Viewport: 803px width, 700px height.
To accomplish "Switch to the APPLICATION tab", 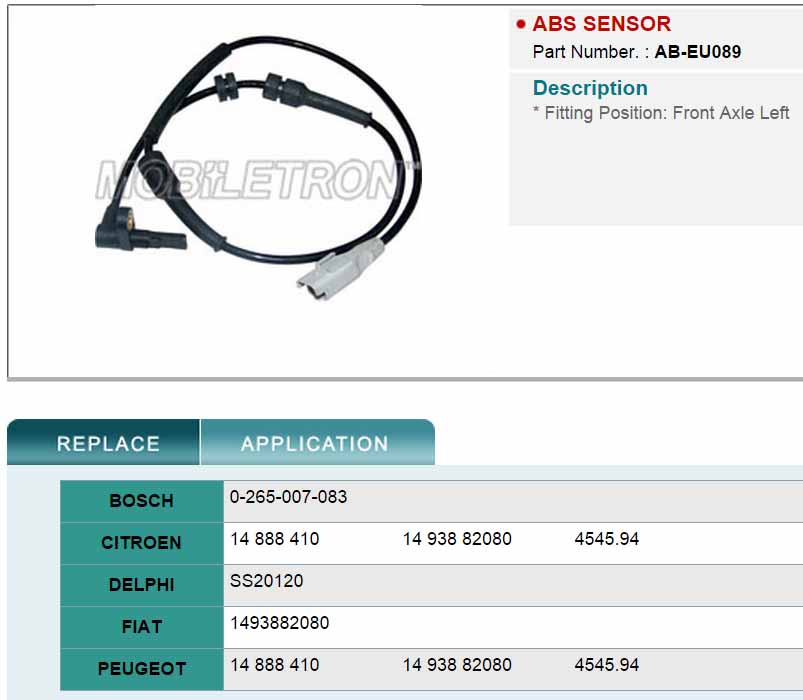I will coord(315,443).
